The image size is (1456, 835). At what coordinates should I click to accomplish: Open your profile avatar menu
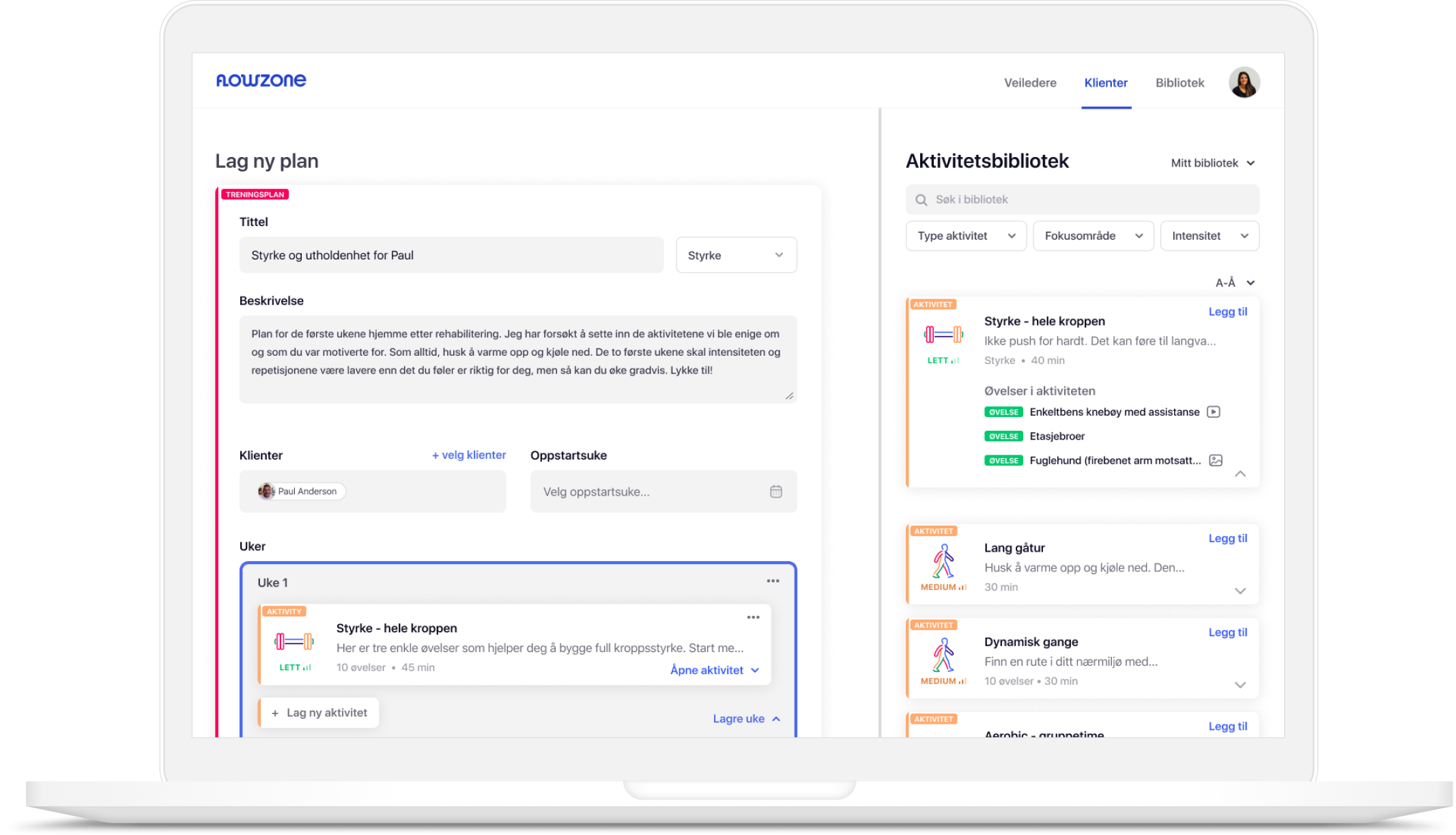coord(1244,82)
